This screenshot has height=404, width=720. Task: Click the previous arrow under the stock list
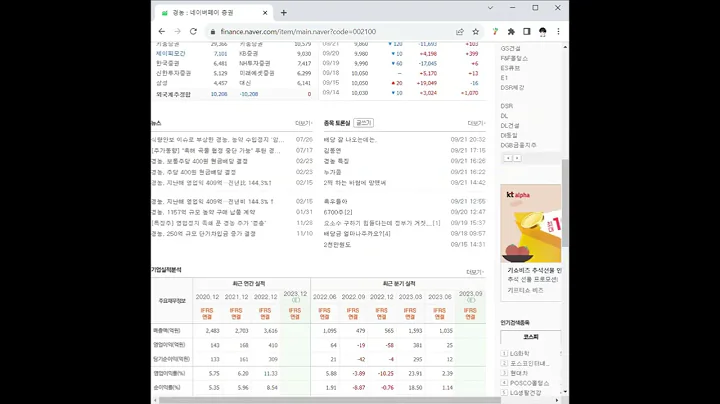pyautogui.click(x=508, y=158)
